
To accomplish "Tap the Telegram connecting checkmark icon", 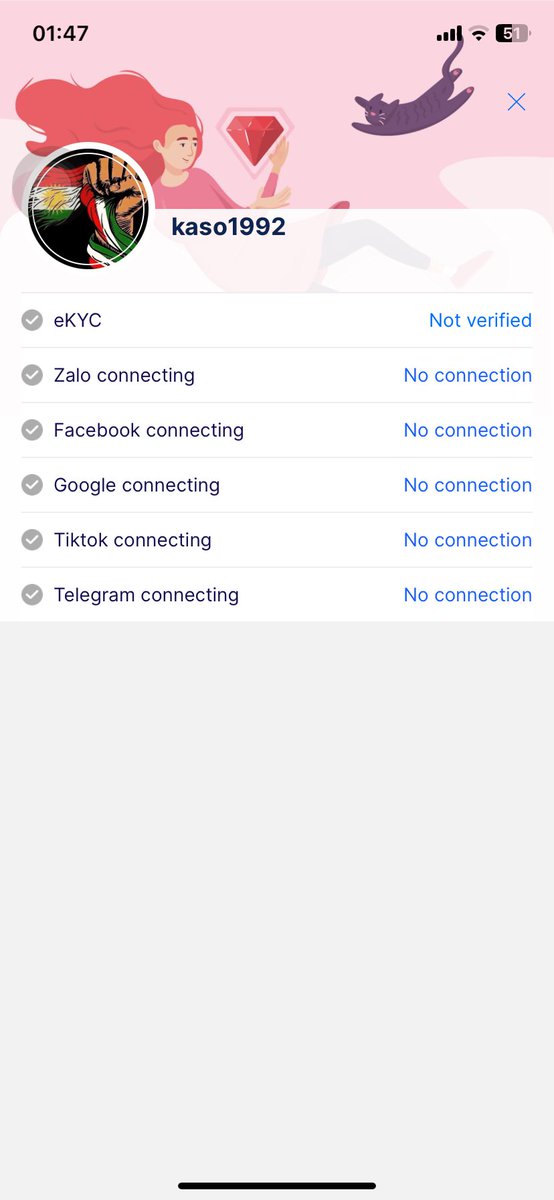I will [33, 595].
